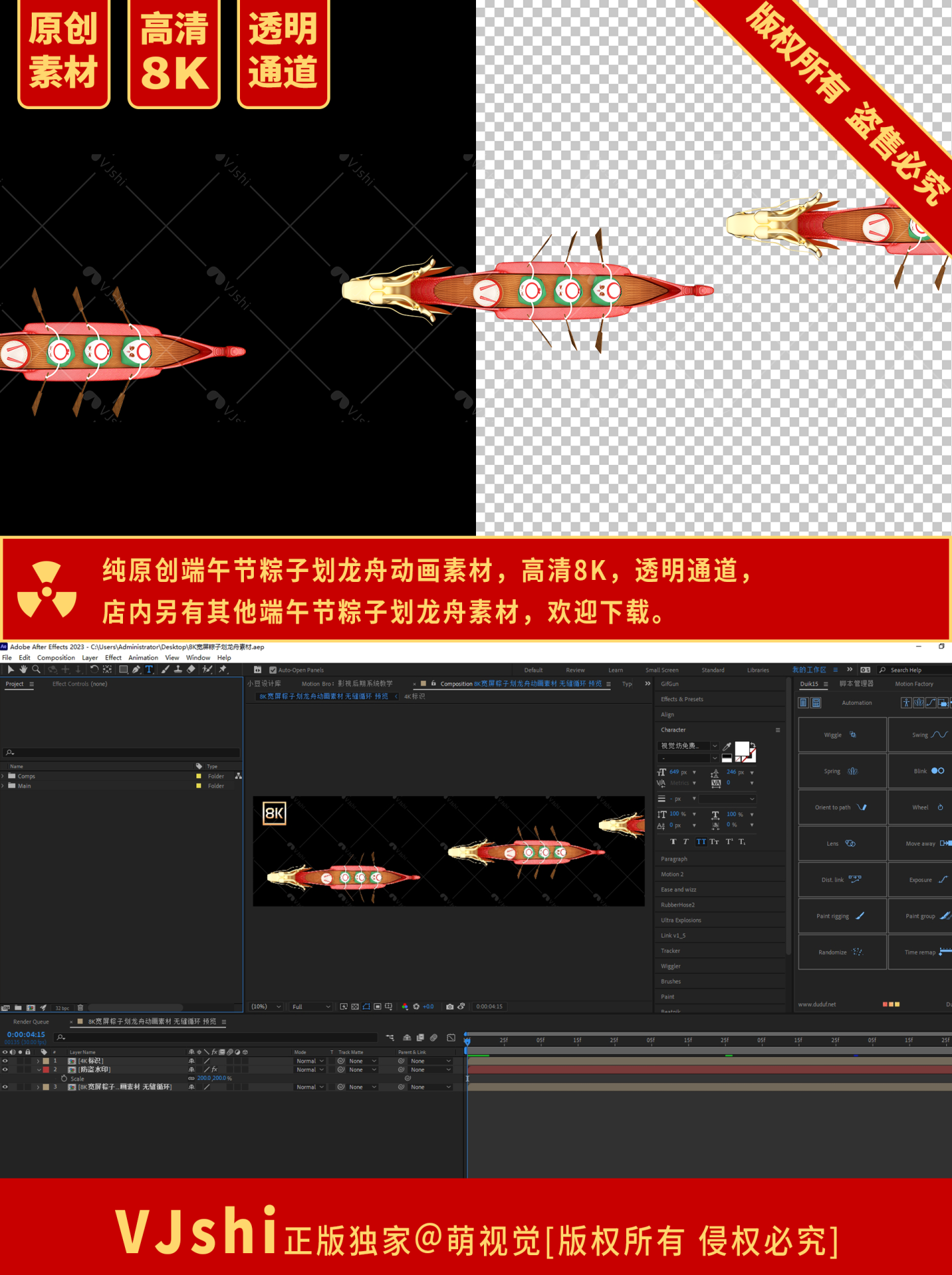This screenshot has height=1275, width=952.
Task: Click the Orient to path button
Action: (x=842, y=807)
